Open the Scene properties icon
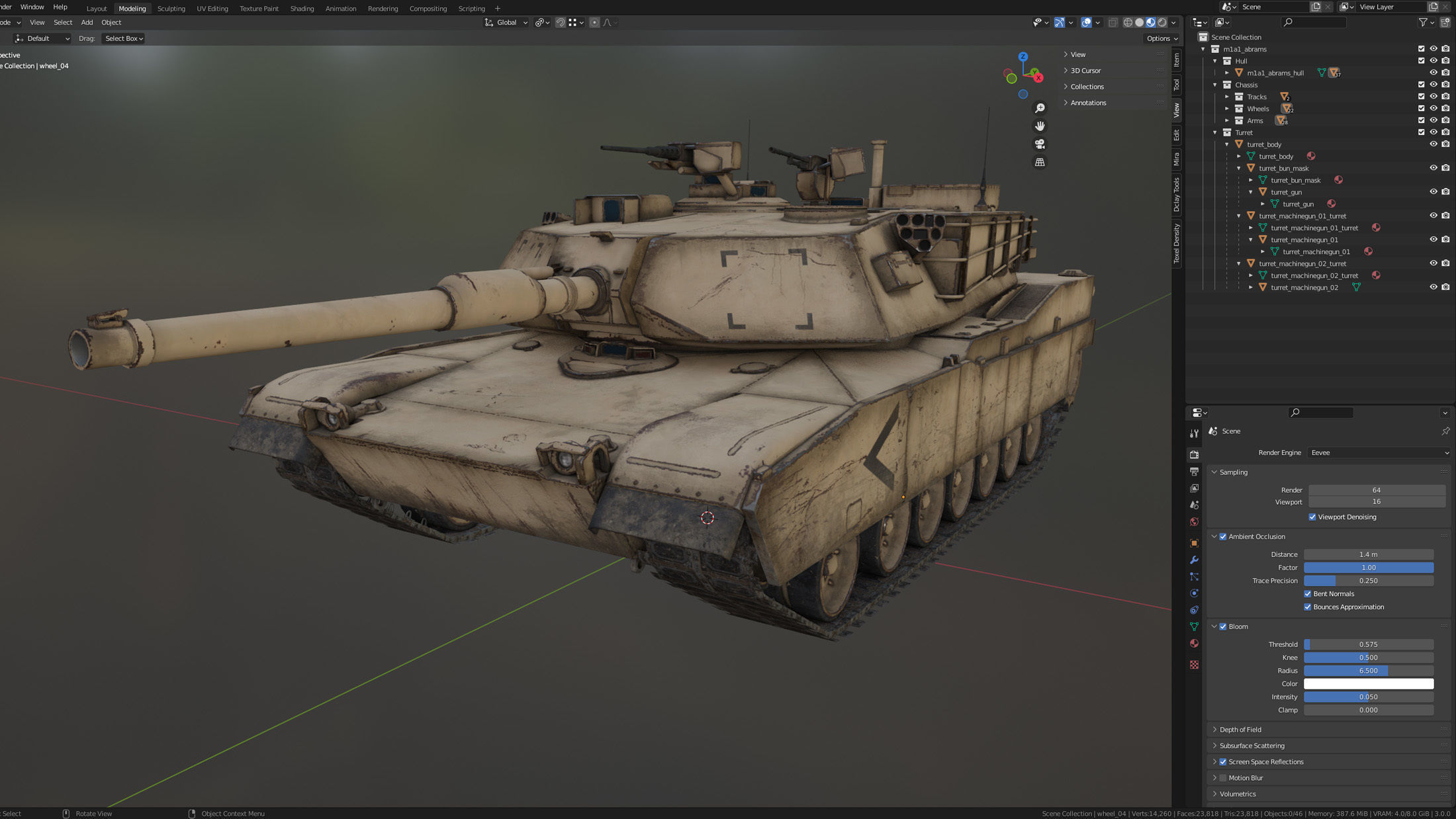 tap(1194, 505)
